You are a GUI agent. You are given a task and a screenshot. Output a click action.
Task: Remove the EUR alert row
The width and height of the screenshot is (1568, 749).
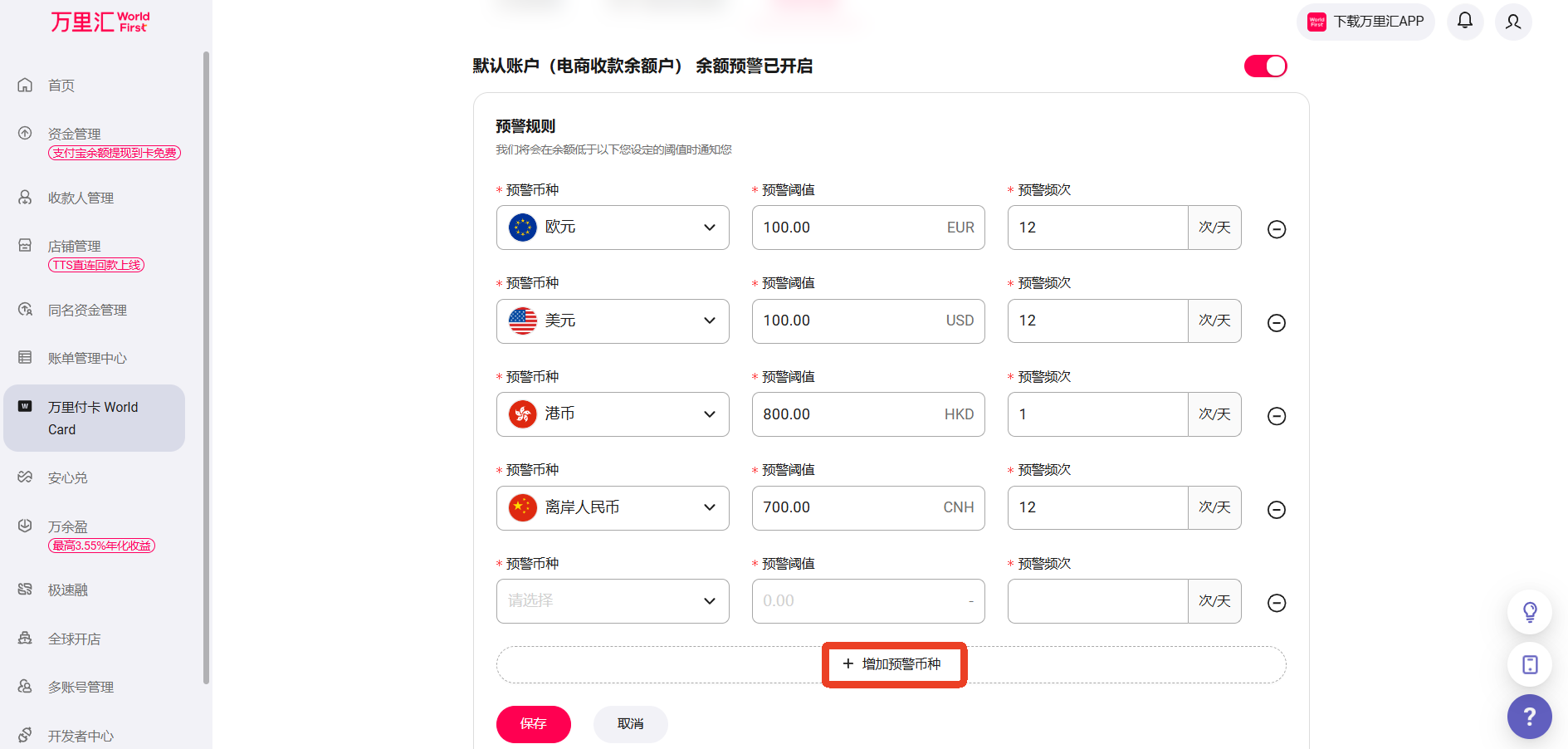[1277, 229]
